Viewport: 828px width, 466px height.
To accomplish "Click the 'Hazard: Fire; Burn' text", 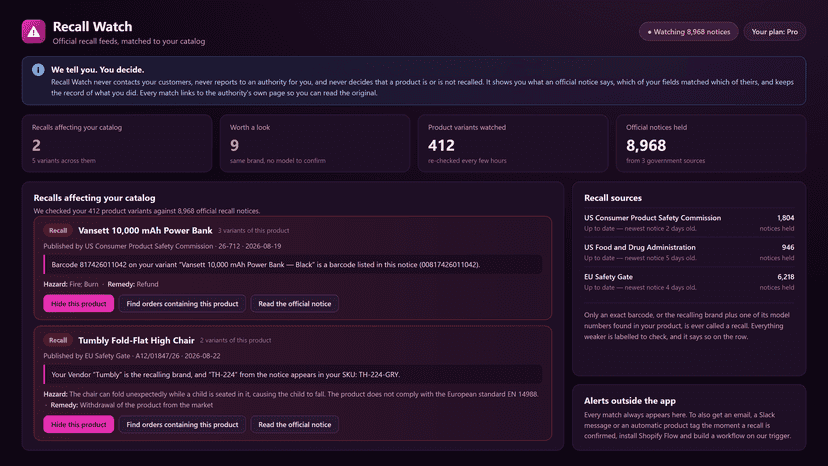I will tap(71, 284).
